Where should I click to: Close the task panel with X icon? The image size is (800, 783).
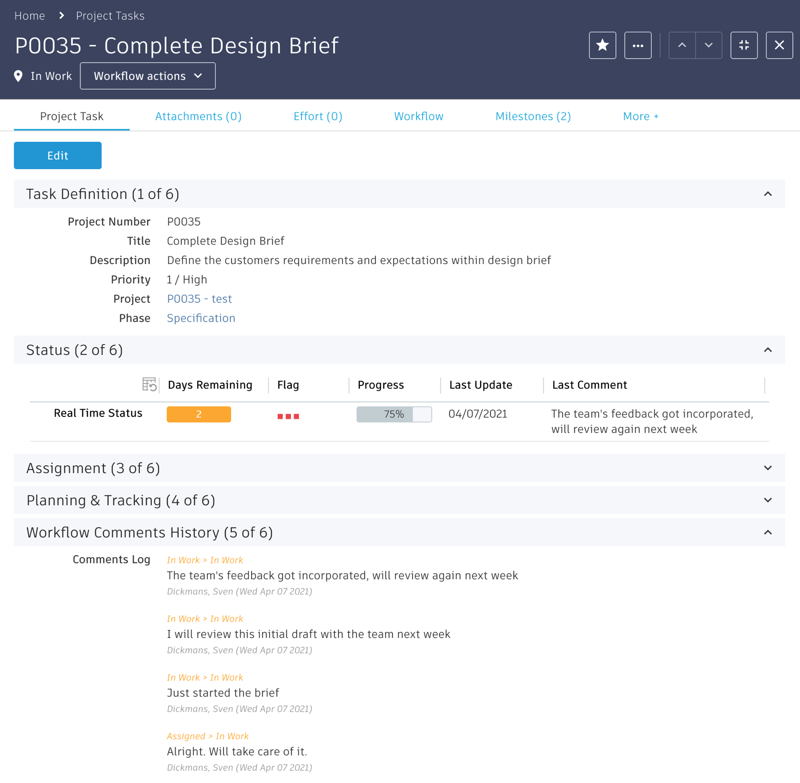[779, 45]
